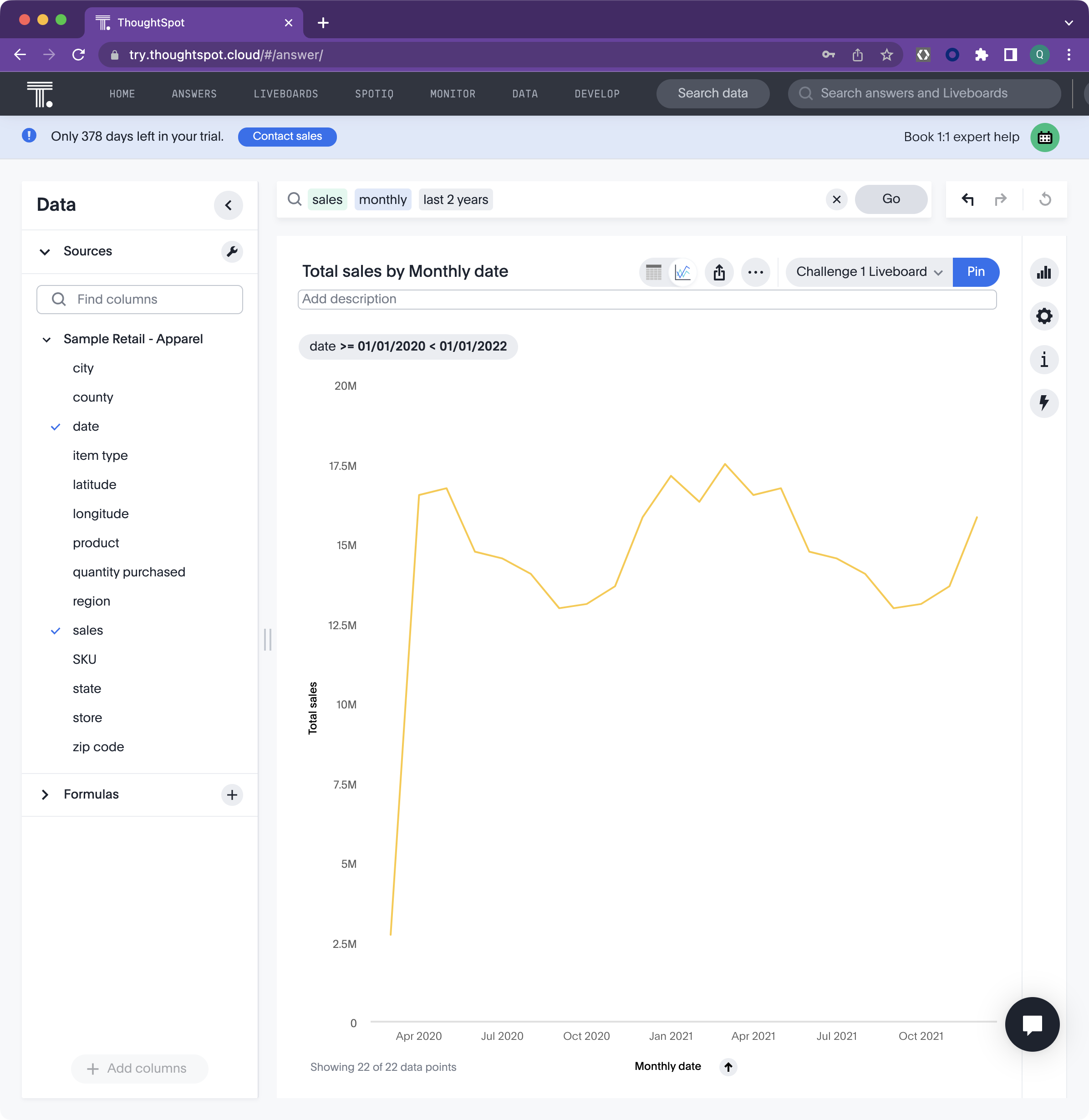Add the item type column
This screenshot has width=1089, height=1120.
[100, 456]
